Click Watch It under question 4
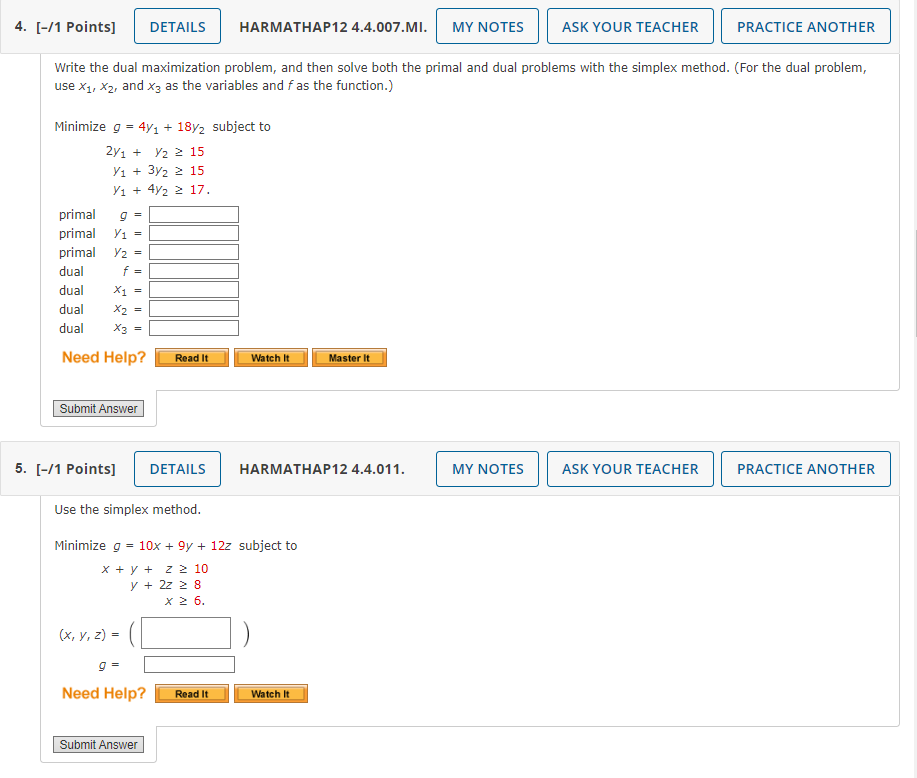The width and height of the screenshot is (917, 778). pyautogui.click(x=270, y=357)
